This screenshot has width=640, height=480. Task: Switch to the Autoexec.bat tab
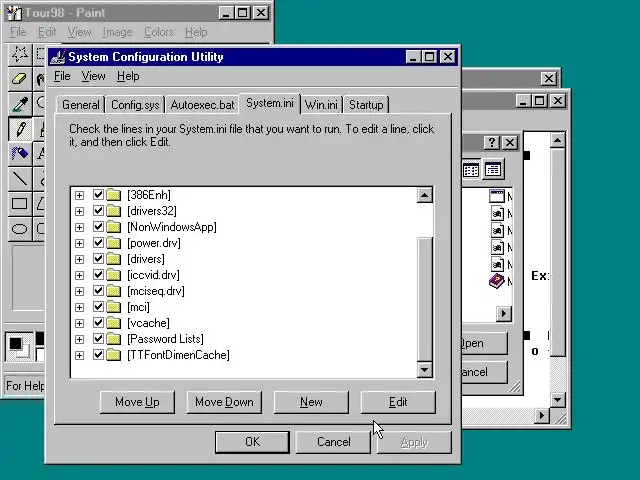click(x=202, y=105)
